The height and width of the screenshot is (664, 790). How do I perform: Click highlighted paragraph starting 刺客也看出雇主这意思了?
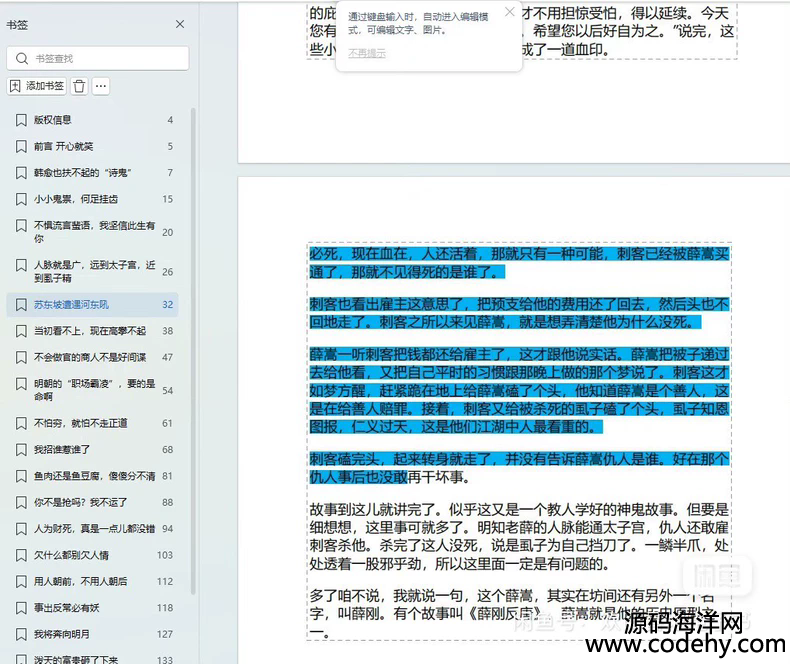(x=519, y=313)
